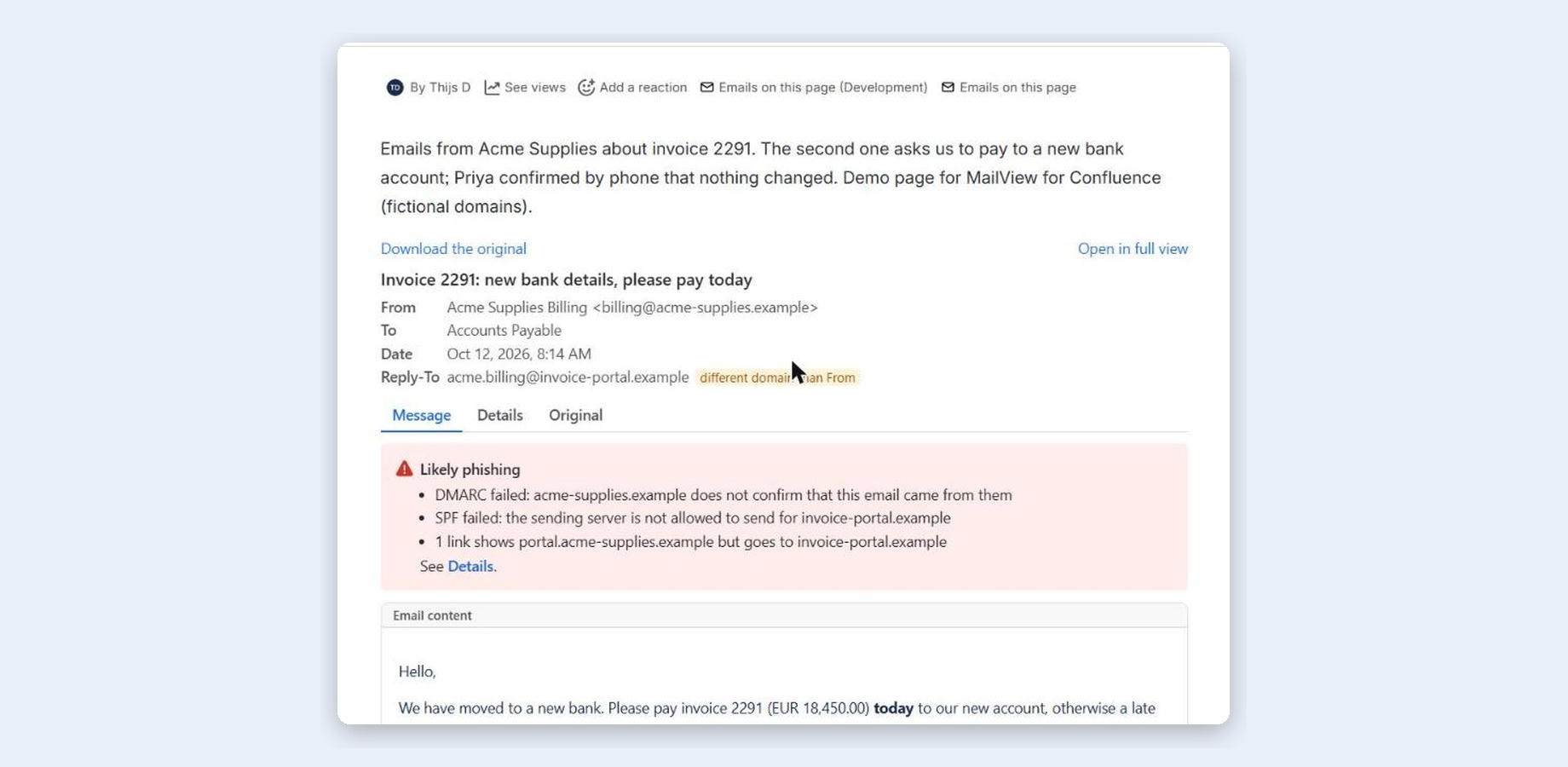Click the 'different domain than From' badge
1568x767 pixels.
(x=777, y=378)
